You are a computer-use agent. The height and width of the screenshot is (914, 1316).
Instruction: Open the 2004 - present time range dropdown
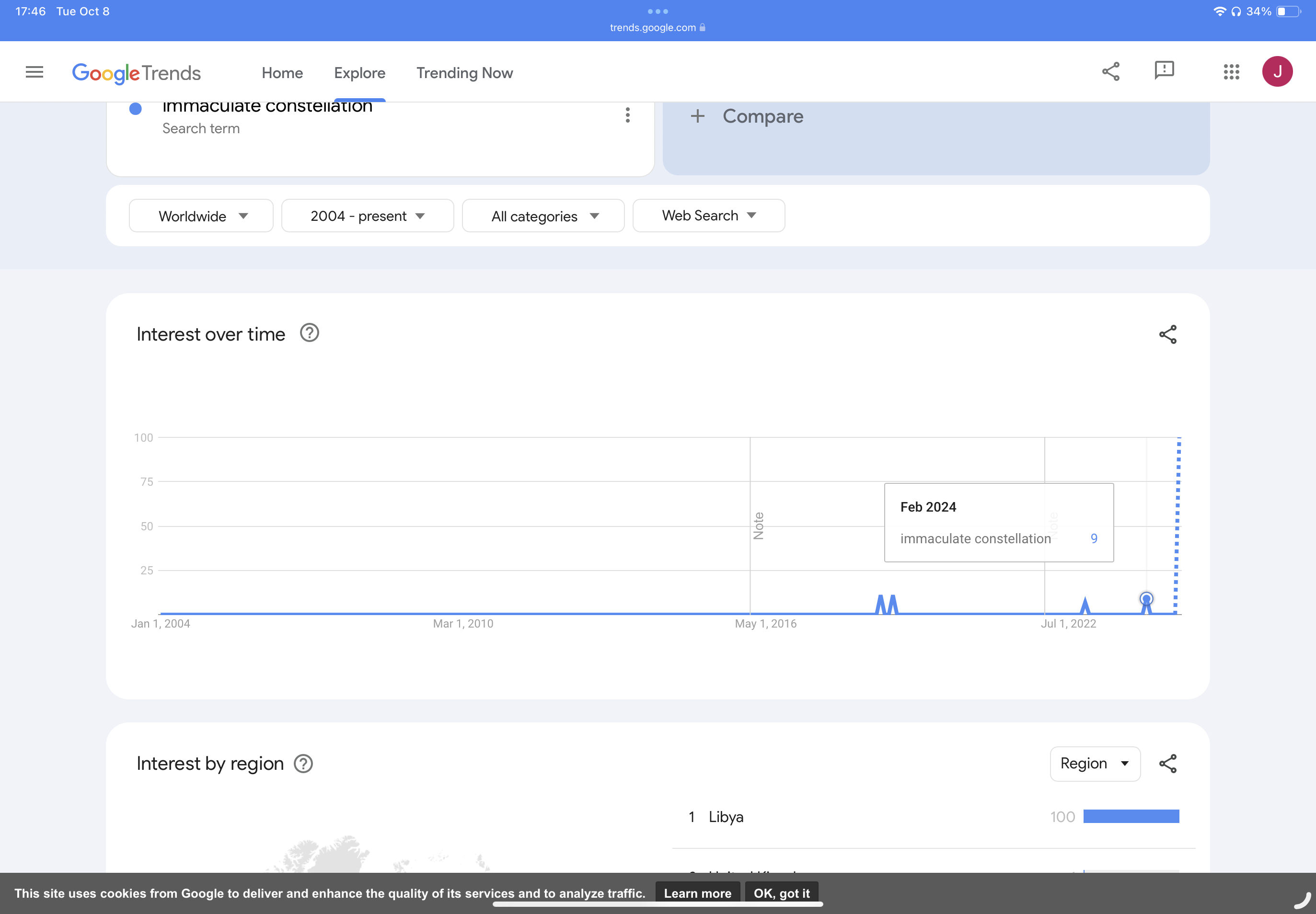[367, 216]
